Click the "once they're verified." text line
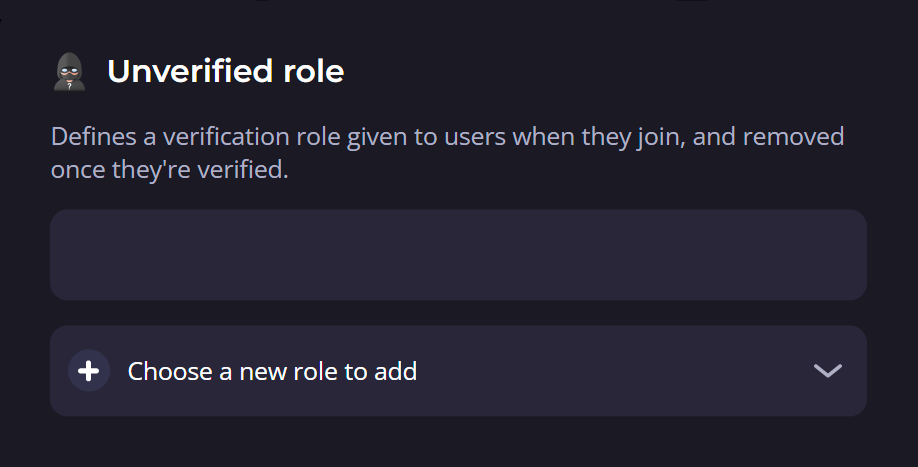The height and width of the screenshot is (467, 918). [x=169, y=171]
